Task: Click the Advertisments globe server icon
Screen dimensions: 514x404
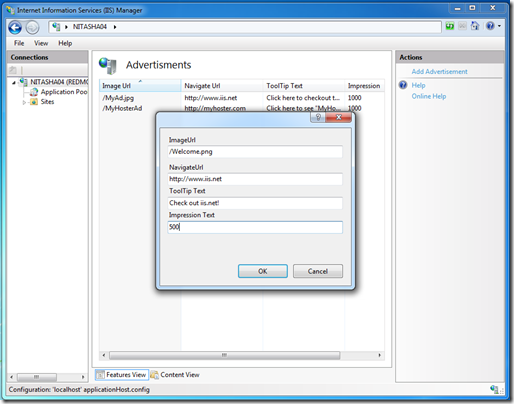Action: 108,65
